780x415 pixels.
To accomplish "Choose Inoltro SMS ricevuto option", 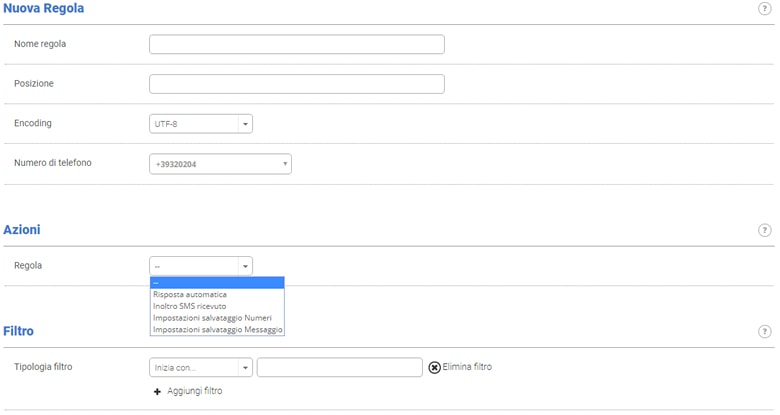I will click(x=217, y=306).
